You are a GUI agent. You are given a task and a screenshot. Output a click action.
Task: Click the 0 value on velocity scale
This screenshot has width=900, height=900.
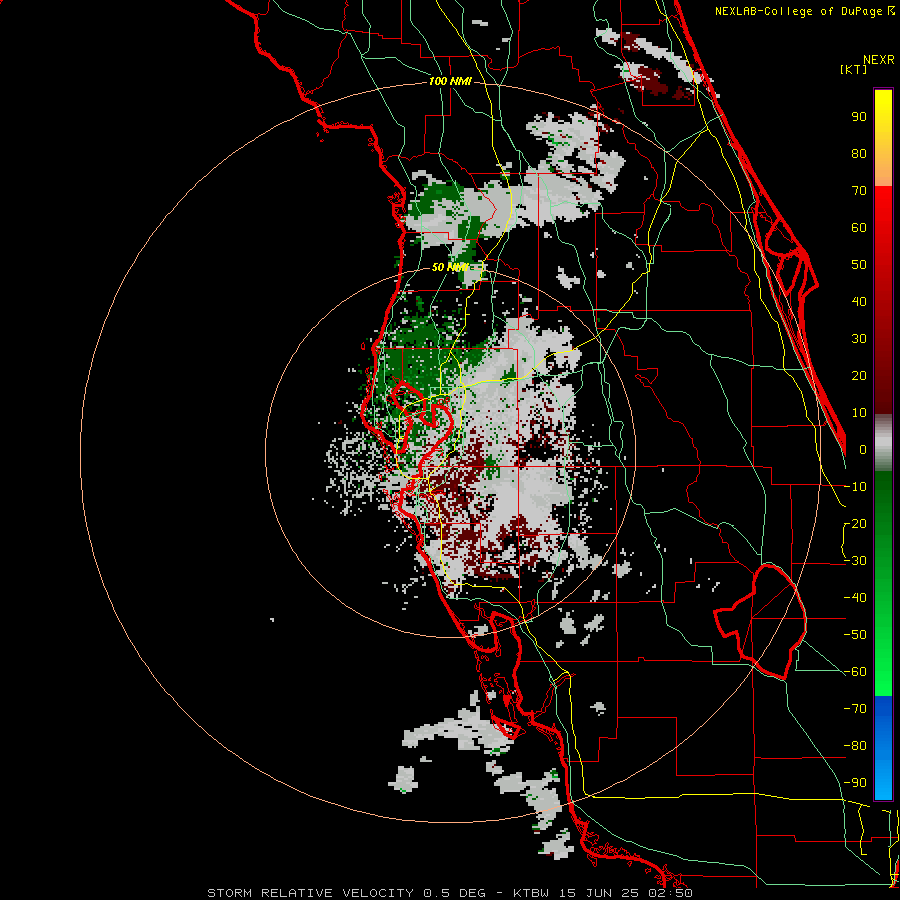point(863,449)
